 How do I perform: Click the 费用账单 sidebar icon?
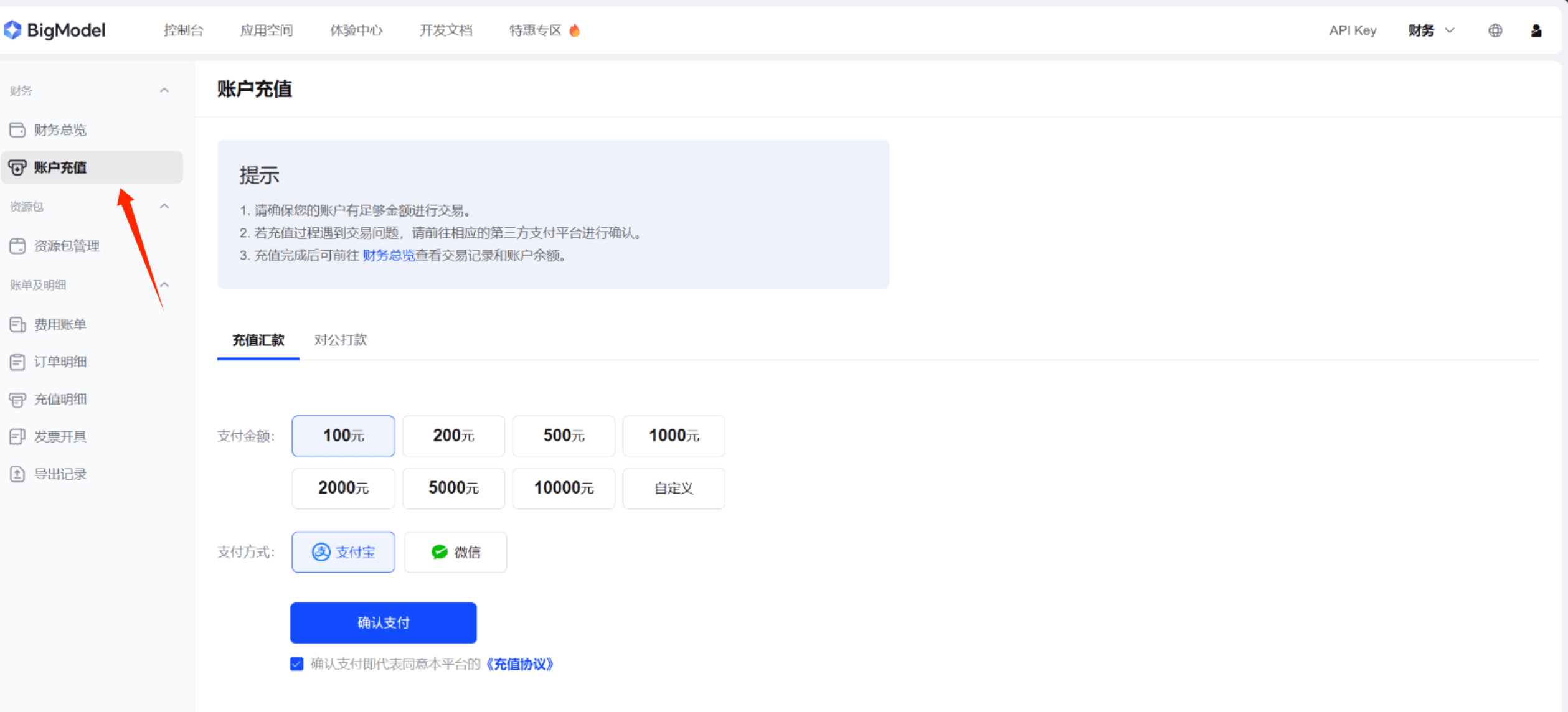(17, 324)
